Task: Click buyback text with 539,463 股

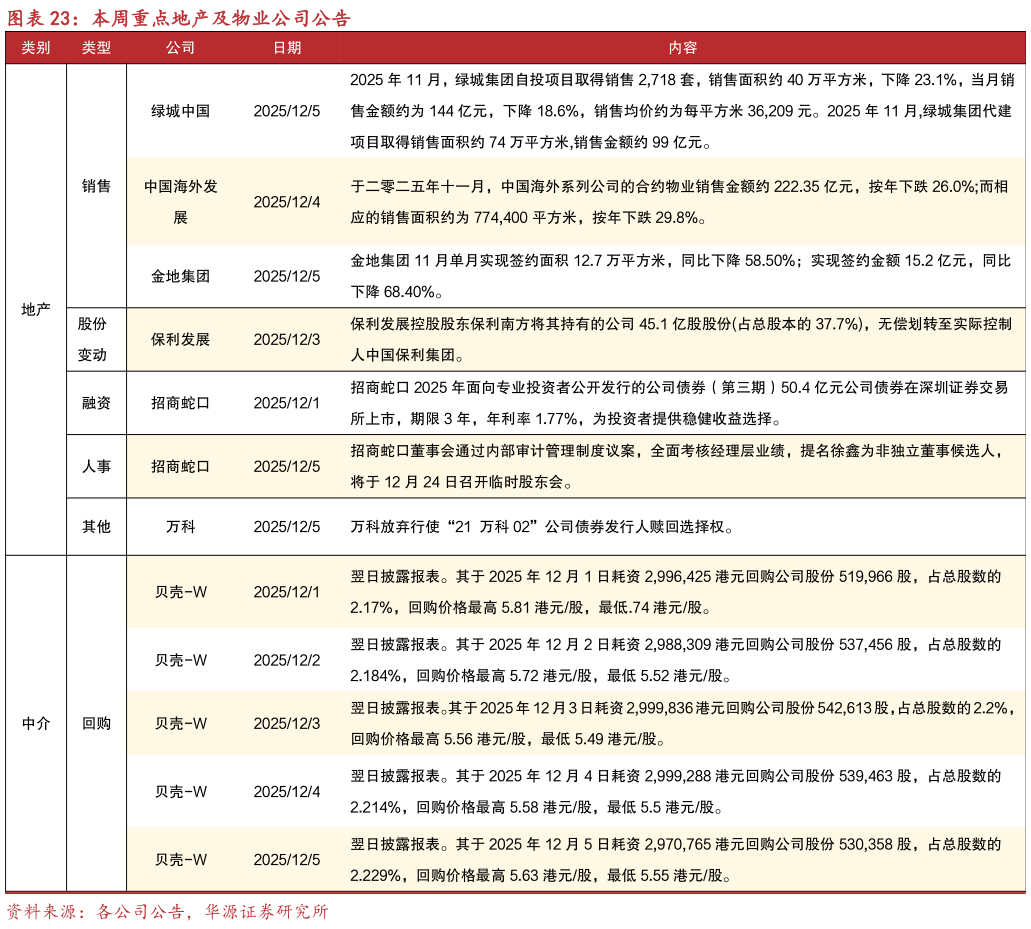Action: [675, 792]
